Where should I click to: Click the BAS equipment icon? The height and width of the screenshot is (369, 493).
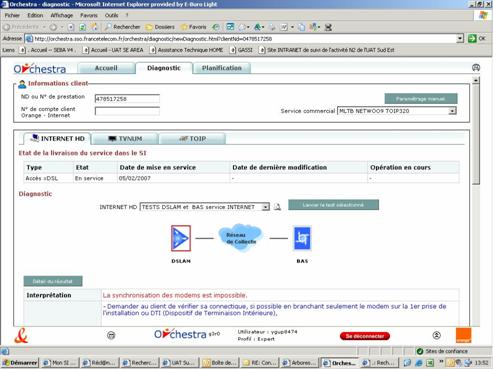pyautogui.click(x=302, y=238)
